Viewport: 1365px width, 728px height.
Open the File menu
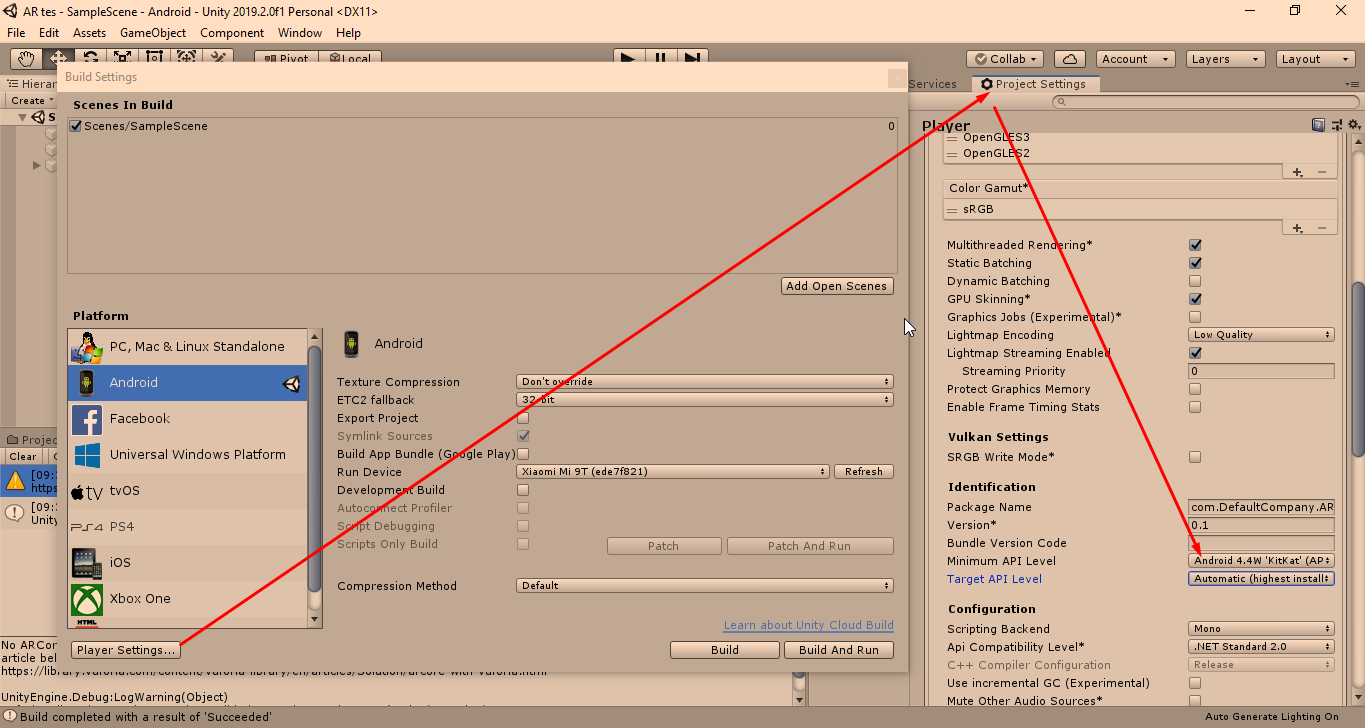click(x=17, y=33)
